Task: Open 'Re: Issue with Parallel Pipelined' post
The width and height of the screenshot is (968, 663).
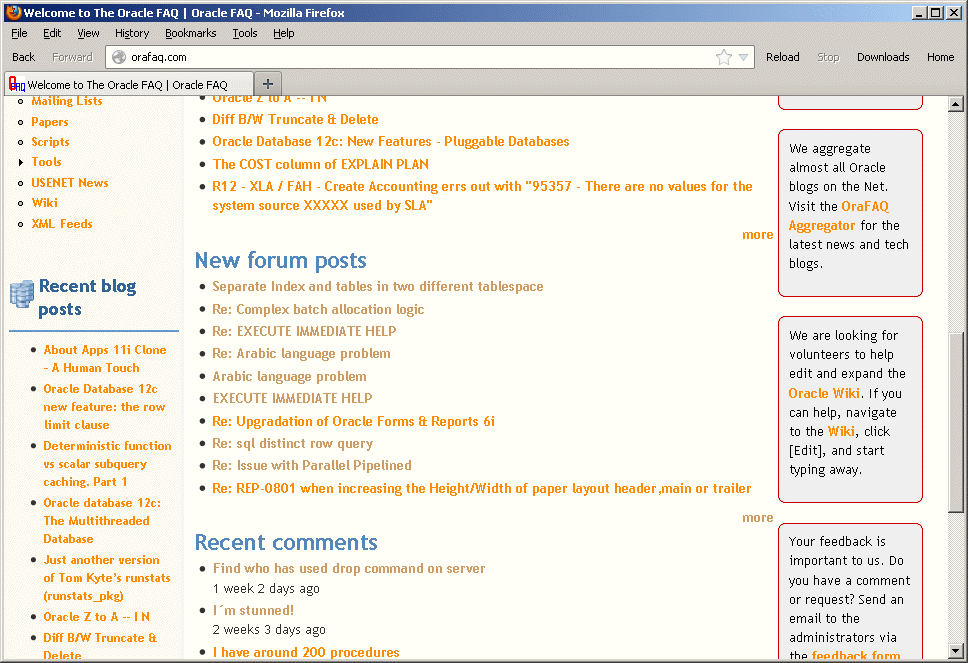Action: coord(312,465)
